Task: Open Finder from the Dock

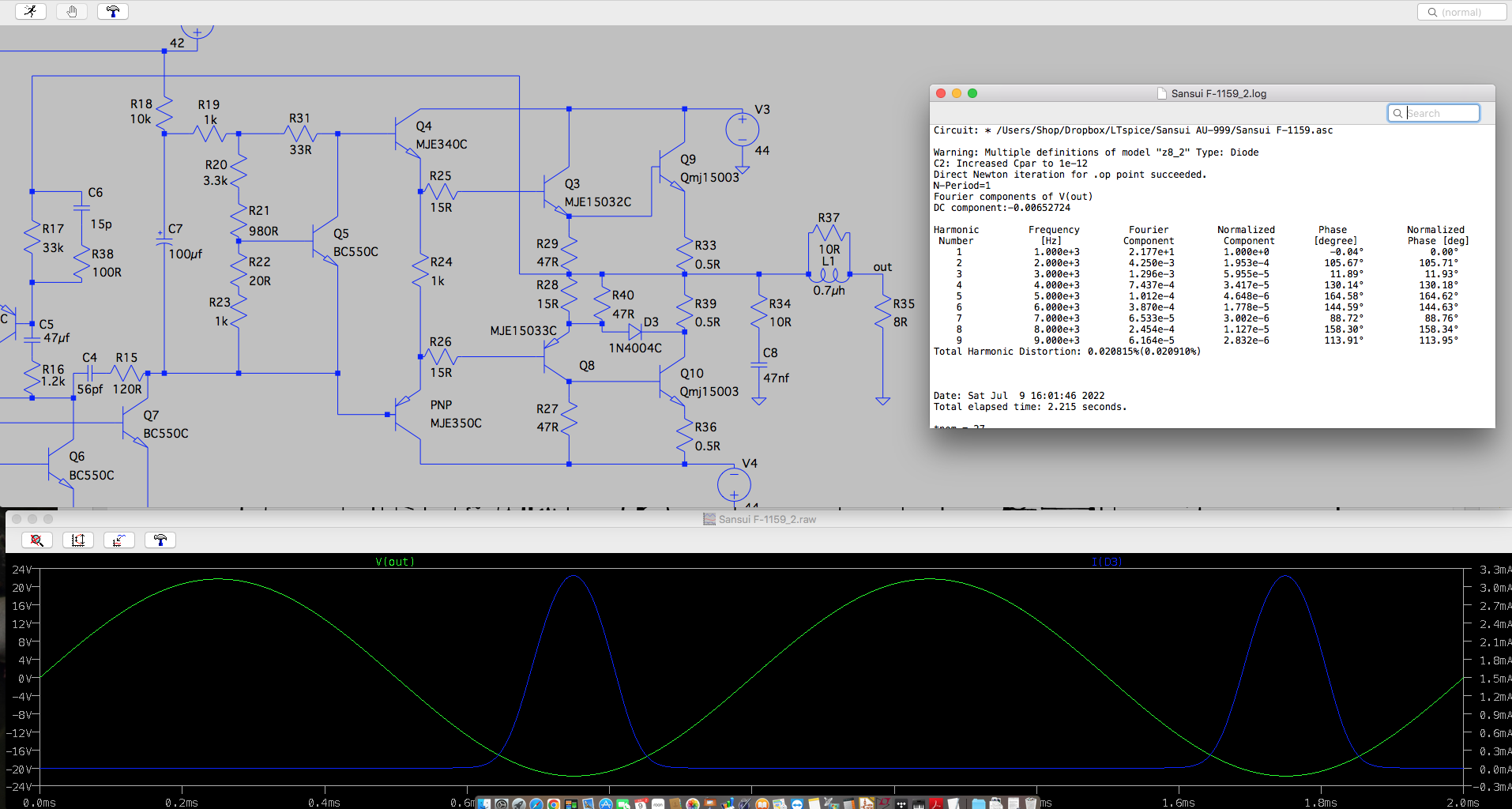Action: click(484, 803)
